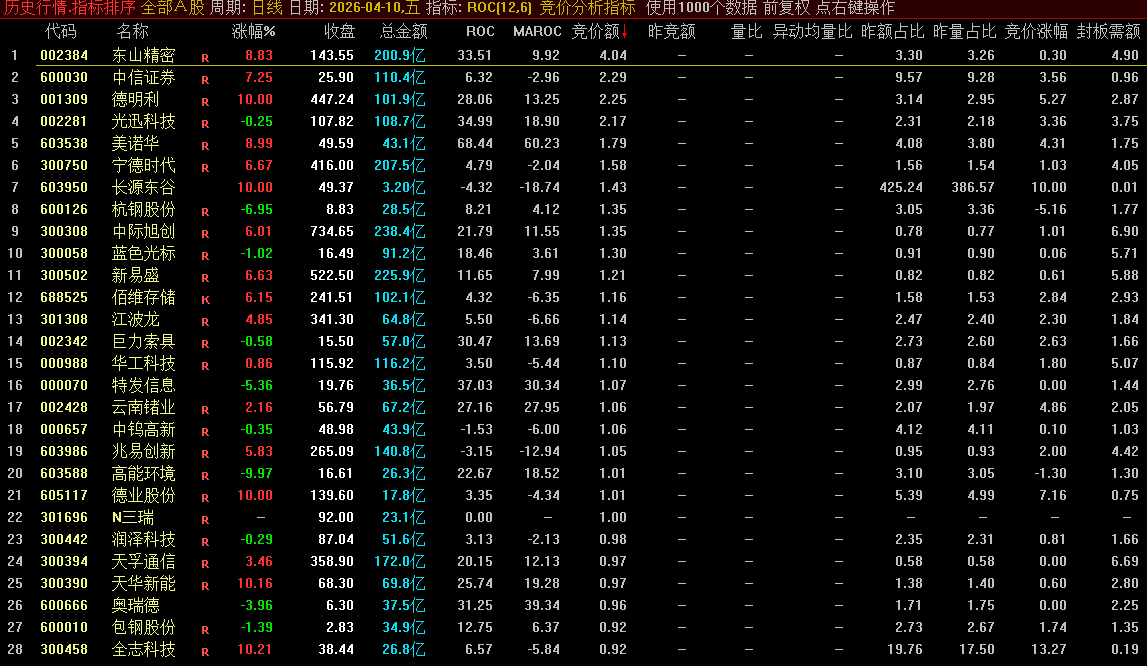Open stock name 奥瑞德
This screenshot has width=1147, height=666.
pos(135,605)
